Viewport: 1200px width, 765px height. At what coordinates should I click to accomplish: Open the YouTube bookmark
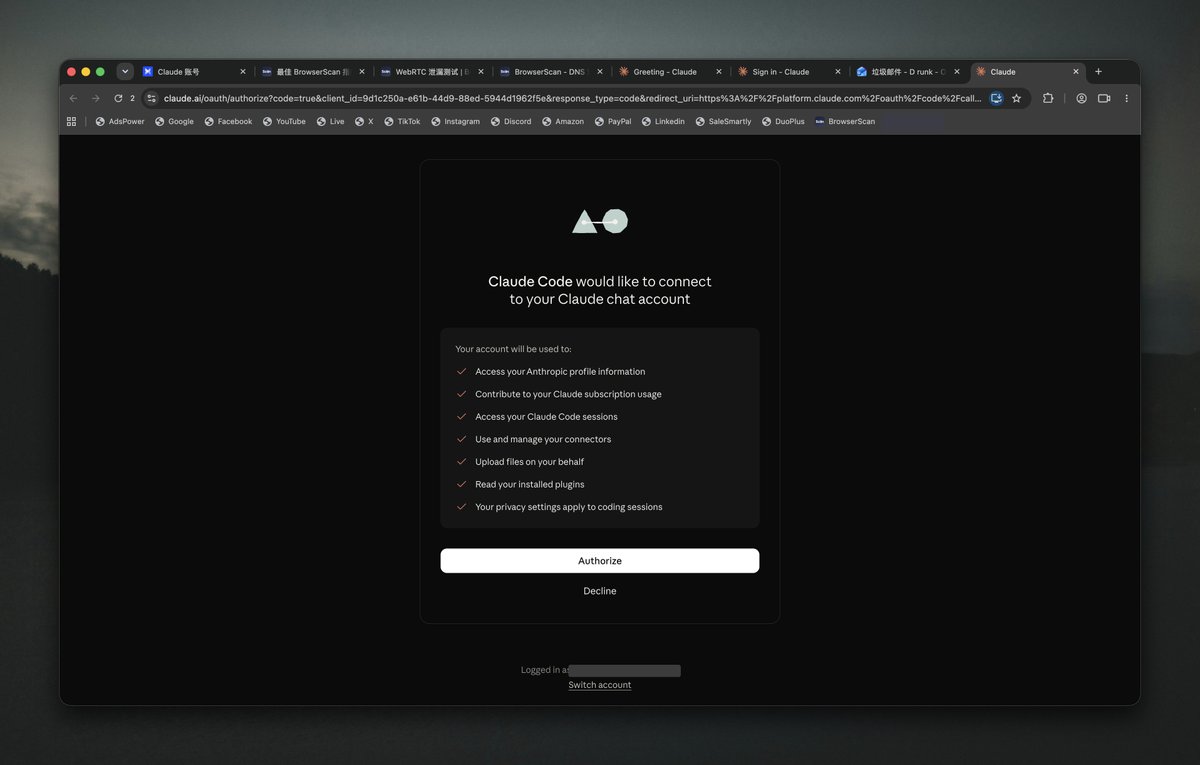[284, 121]
